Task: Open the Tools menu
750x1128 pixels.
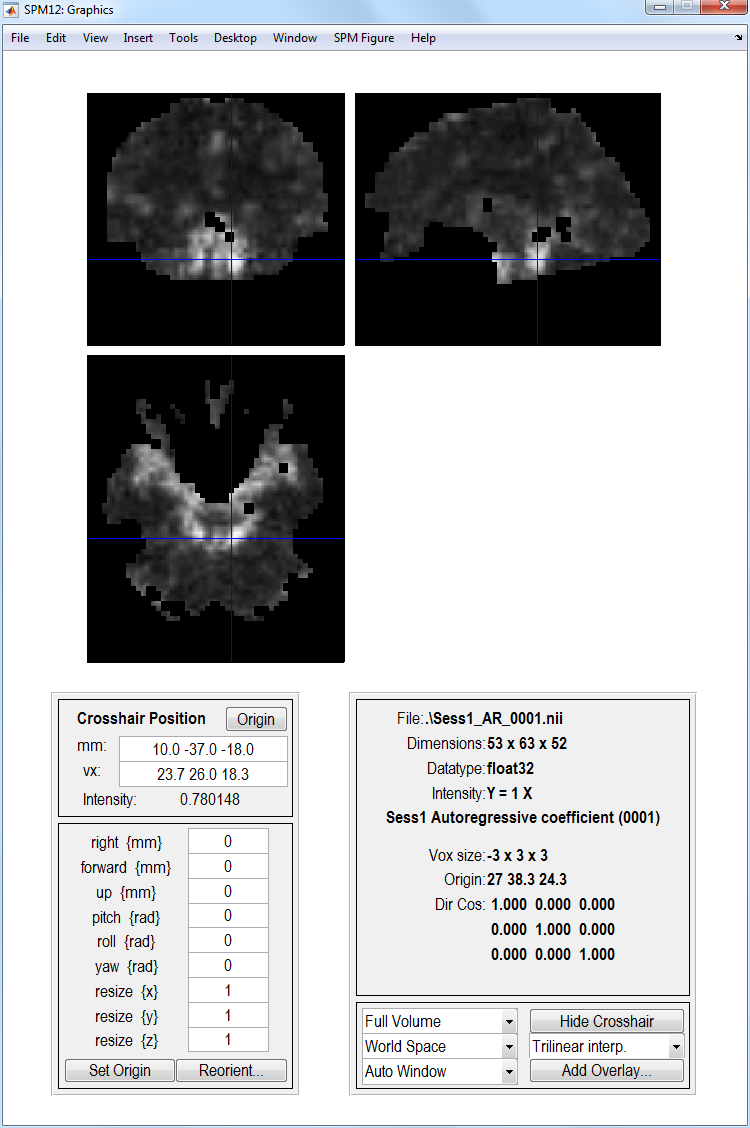Action: click(183, 38)
